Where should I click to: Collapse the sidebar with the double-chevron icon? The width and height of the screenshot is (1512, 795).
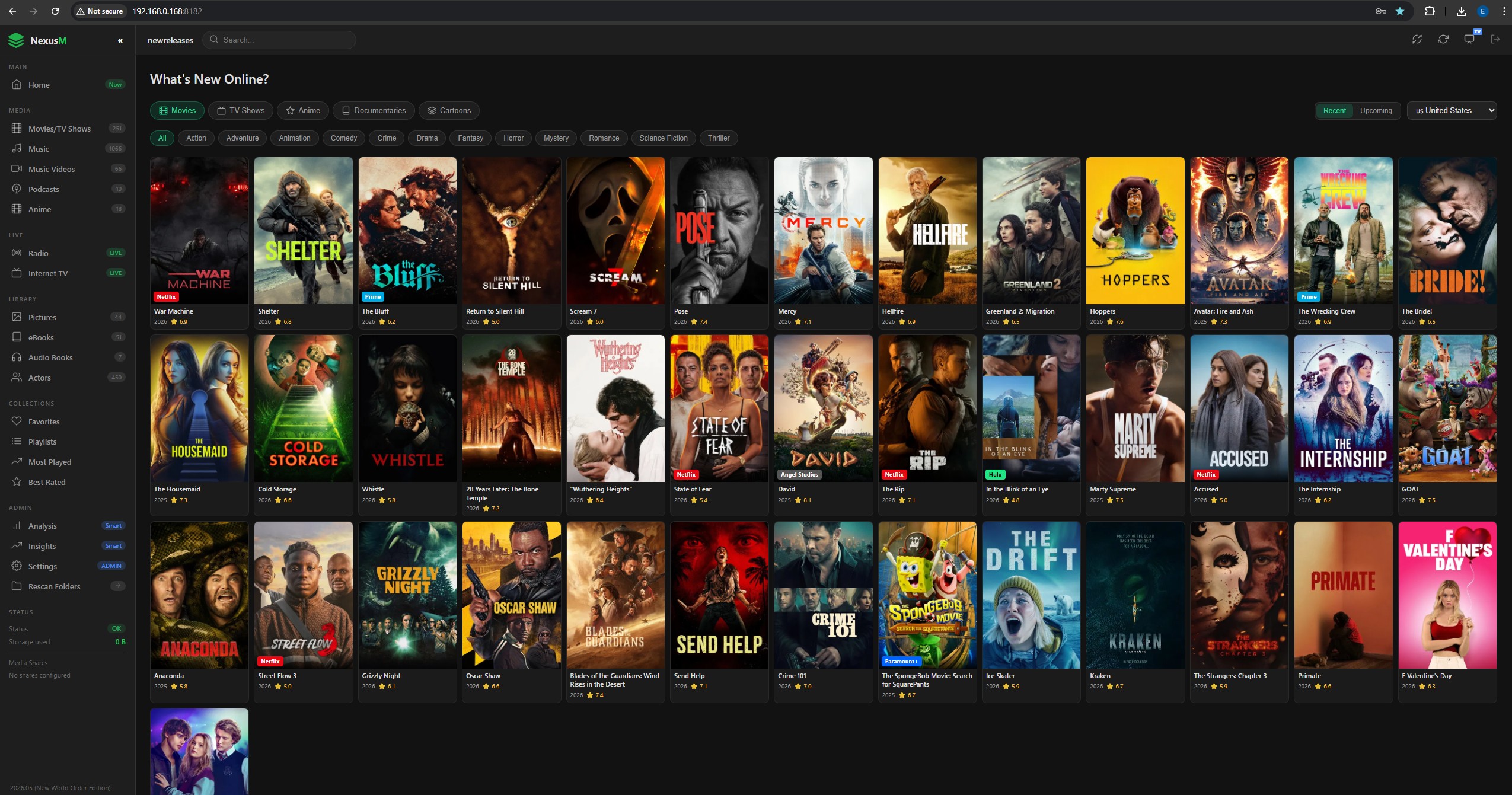[120, 41]
